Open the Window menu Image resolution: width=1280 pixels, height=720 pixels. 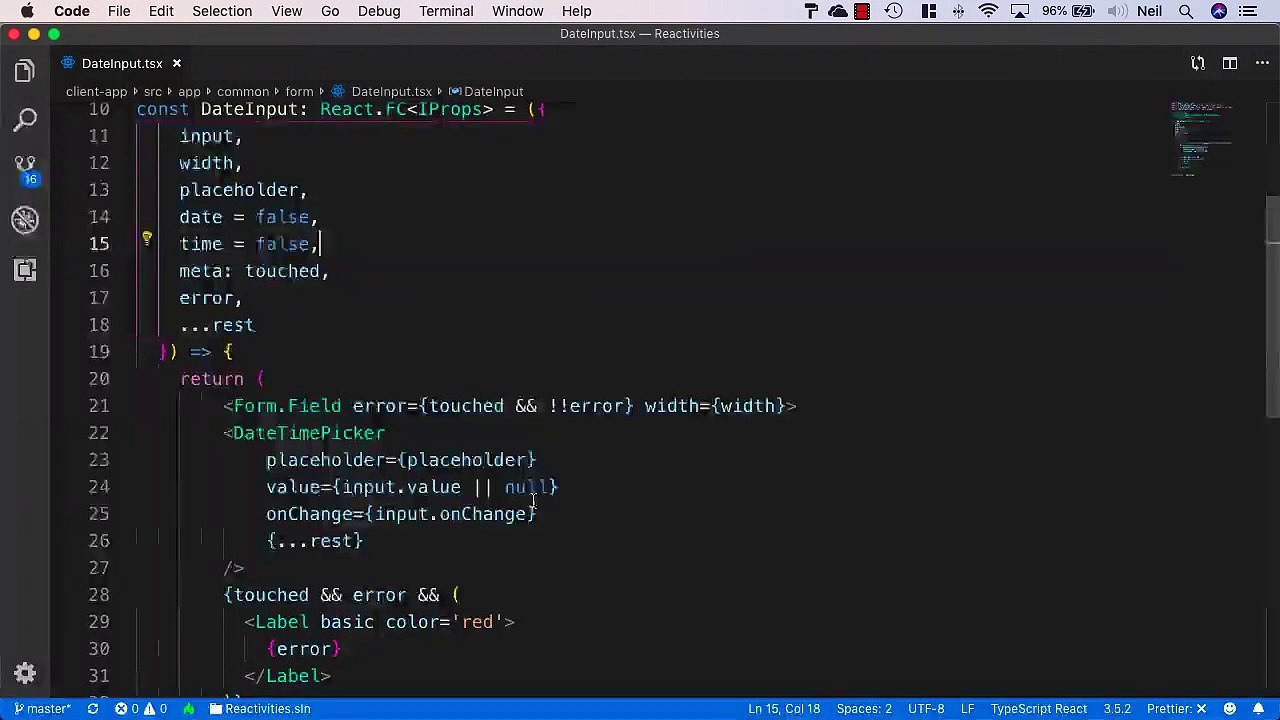point(518,11)
